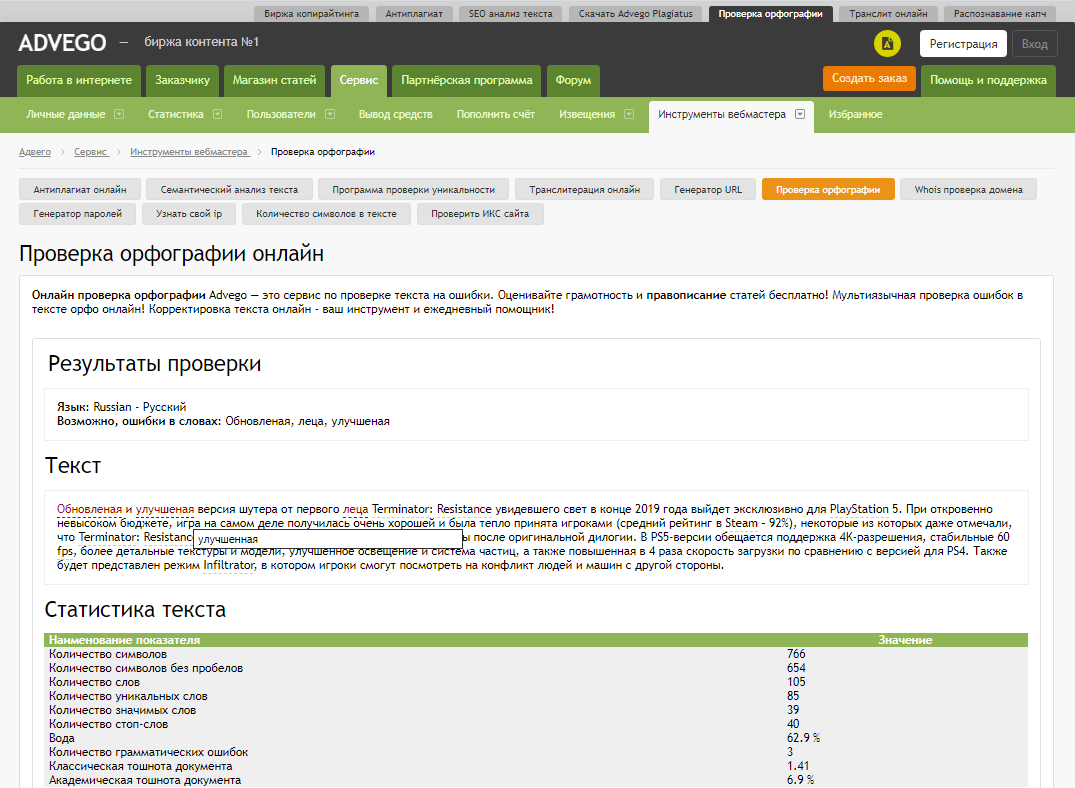The width and height of the screenshot is (1075, 788).
Task: Click the Регистрация button
Action: 963,44
